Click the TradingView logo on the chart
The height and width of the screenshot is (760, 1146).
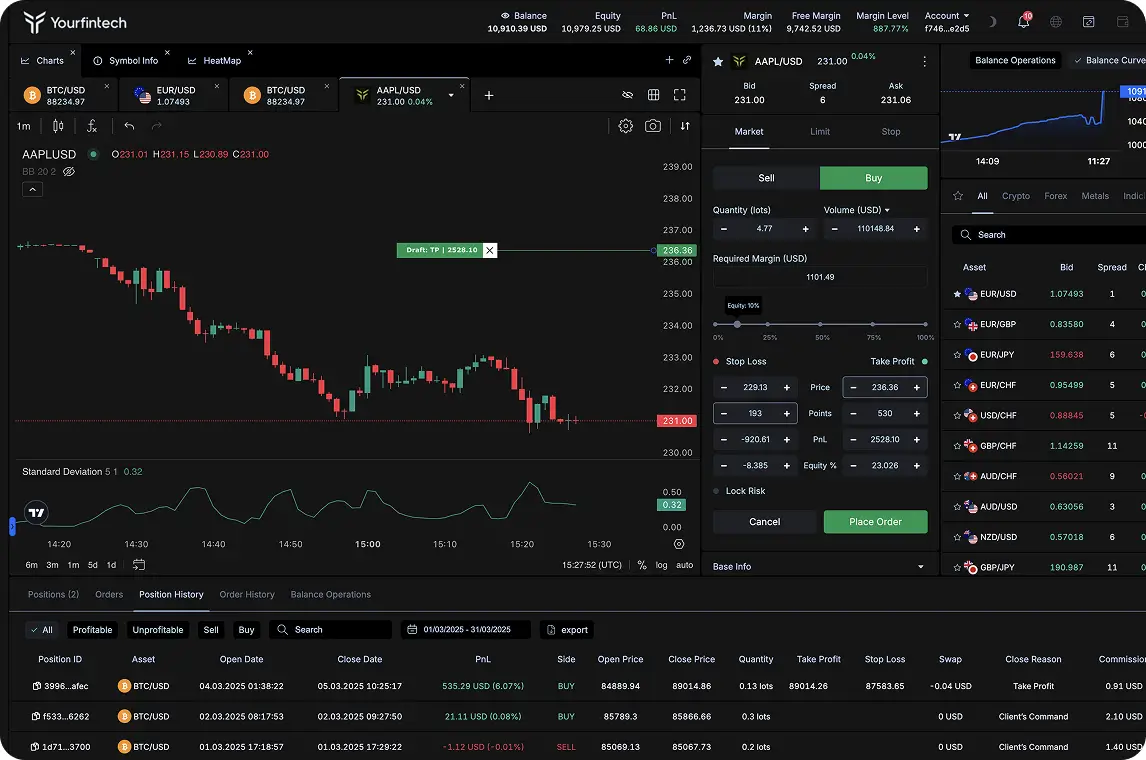(36, 512)
